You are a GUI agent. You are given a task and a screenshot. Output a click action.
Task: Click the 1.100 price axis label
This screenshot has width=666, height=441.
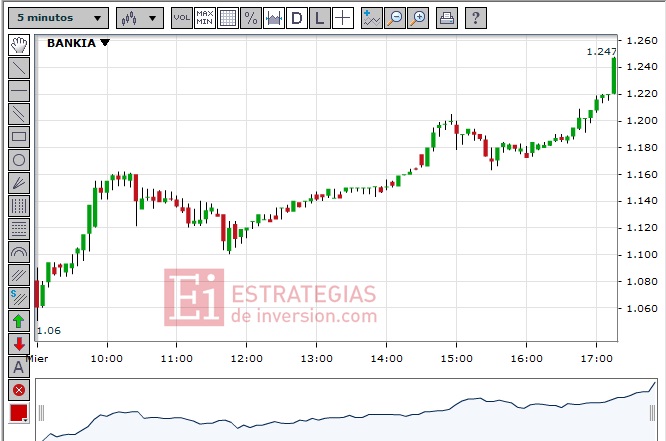pyautogui.click(x=642, y=254)
